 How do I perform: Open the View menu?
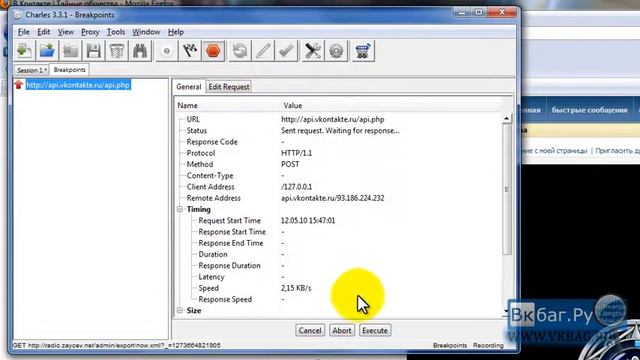coord(65,32)
